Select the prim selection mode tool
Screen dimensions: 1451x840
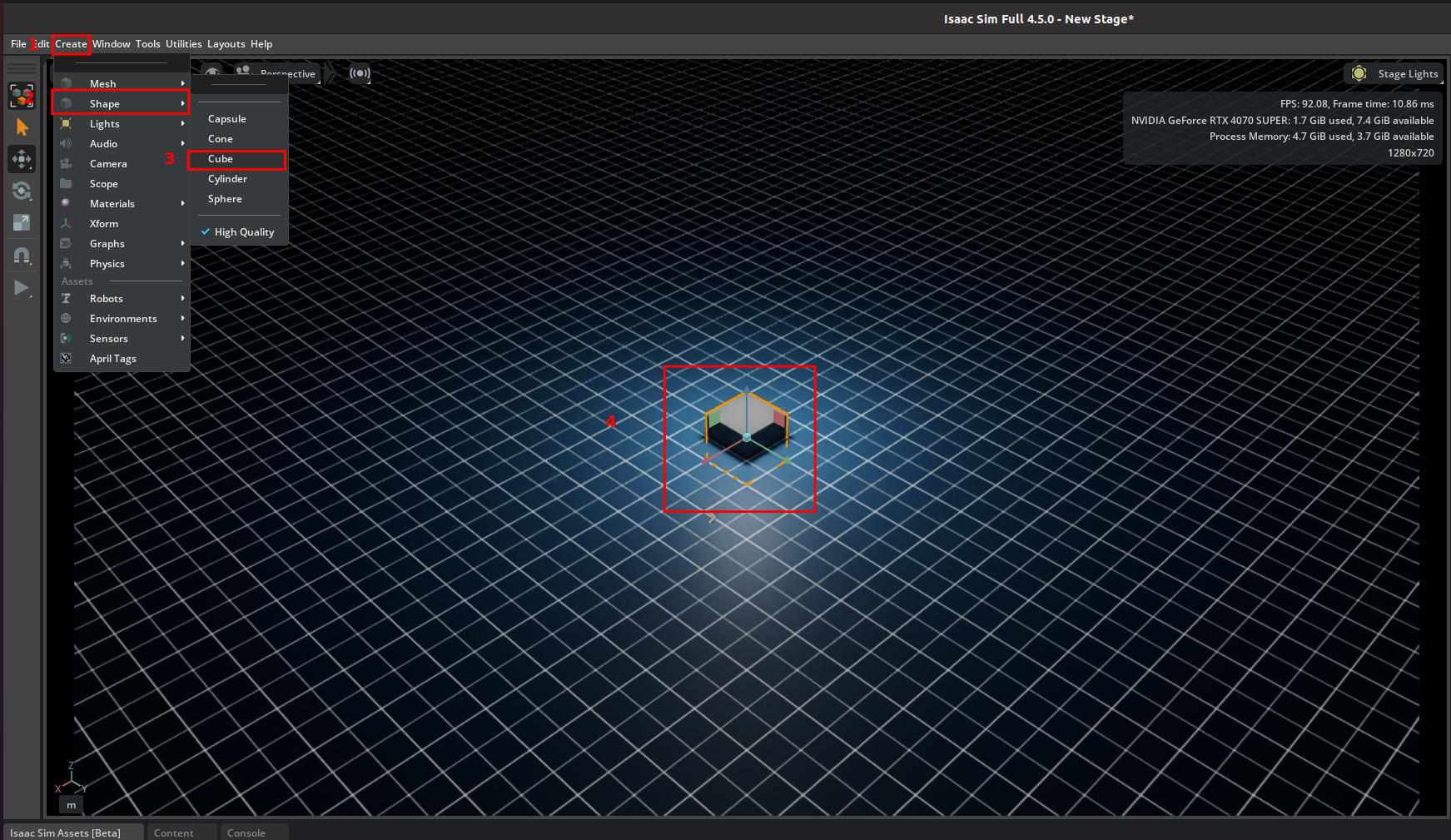22,96
